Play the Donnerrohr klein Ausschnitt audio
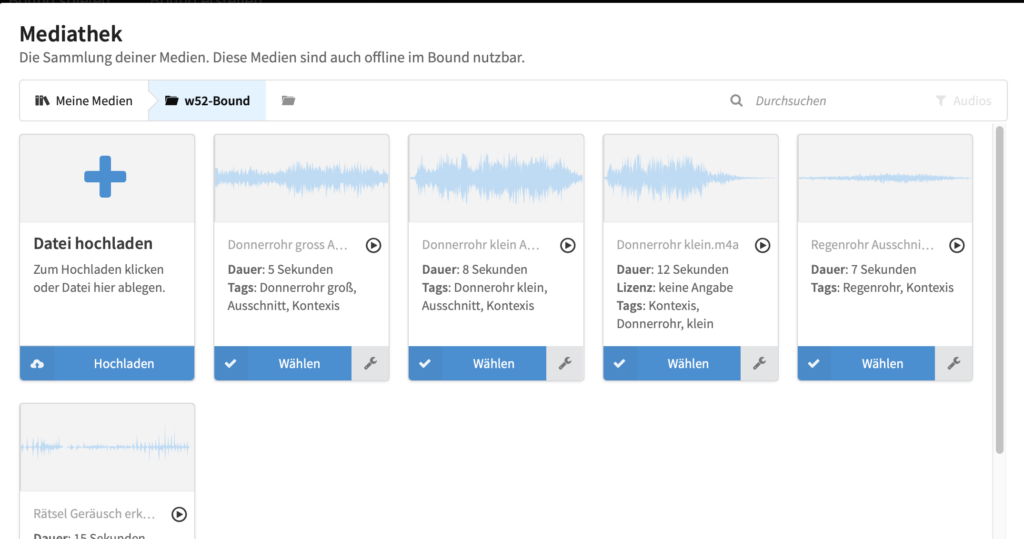Image resolution: width=1024 pixels, height=539 pixels. coord(567,245)
